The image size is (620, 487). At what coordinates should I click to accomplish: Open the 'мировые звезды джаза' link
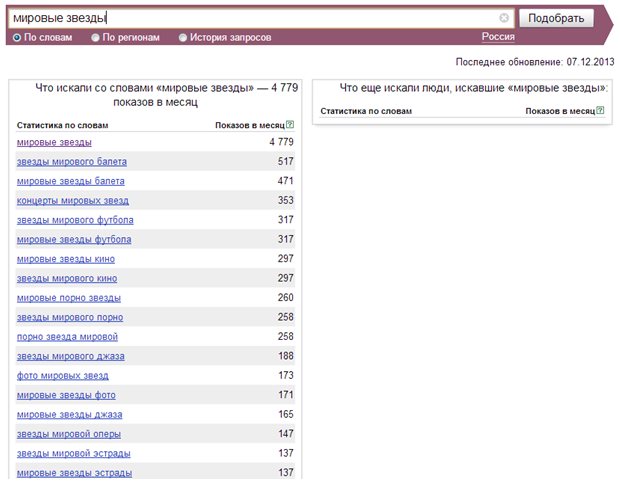(69, 415)
